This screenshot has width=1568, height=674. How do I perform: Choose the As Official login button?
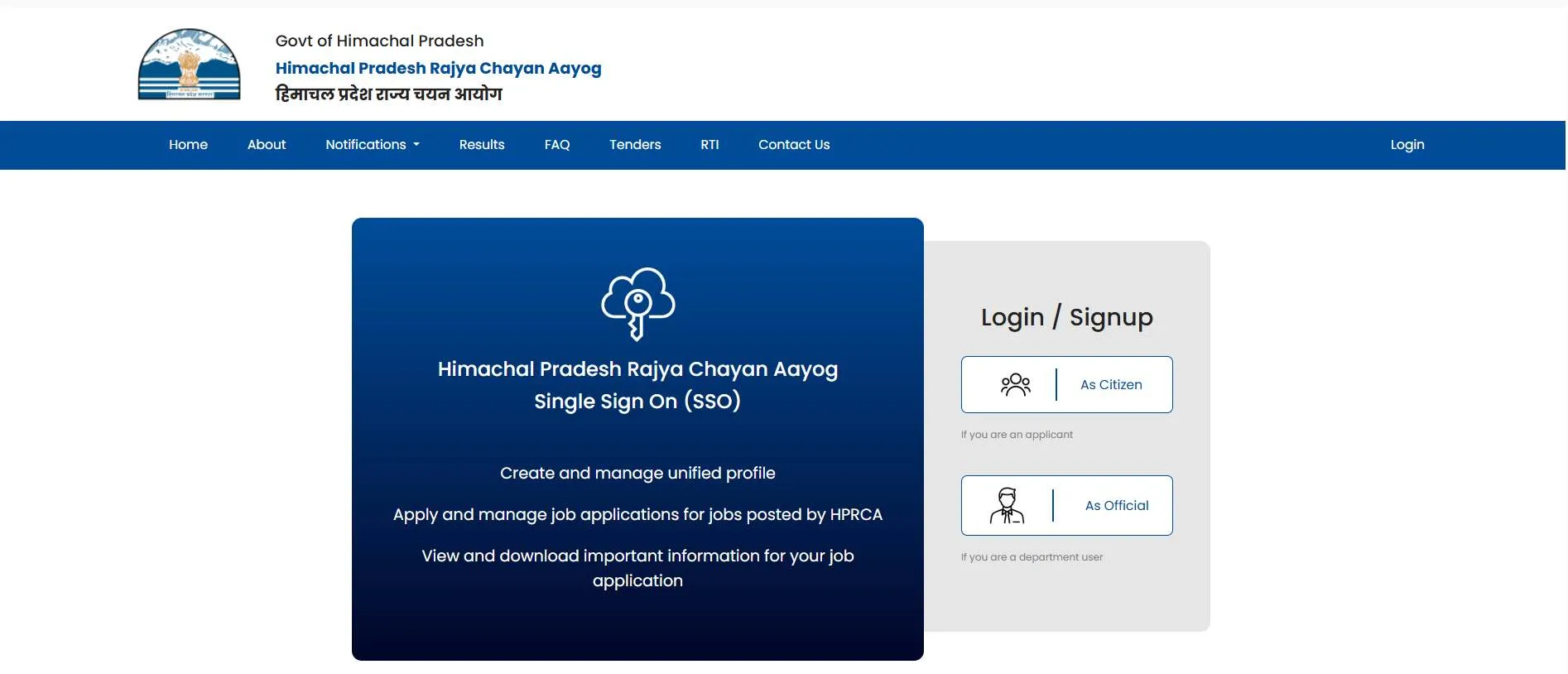(1116, 506)
